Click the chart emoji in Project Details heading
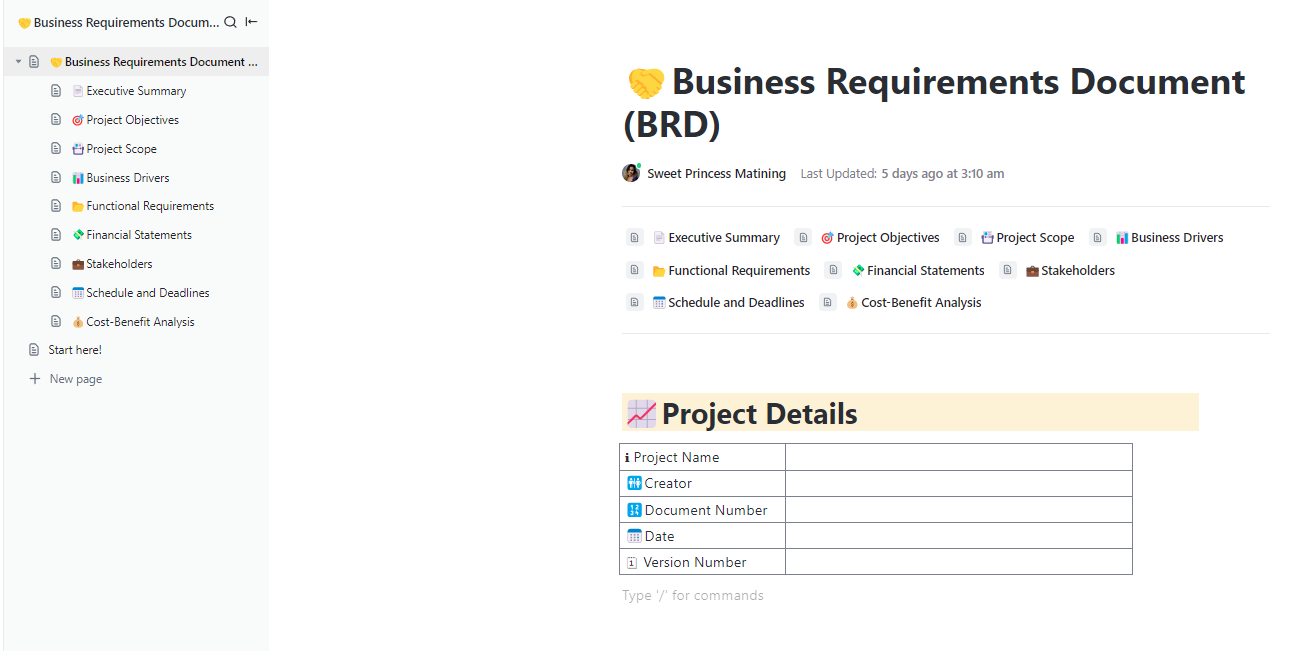 pos(641,414)
